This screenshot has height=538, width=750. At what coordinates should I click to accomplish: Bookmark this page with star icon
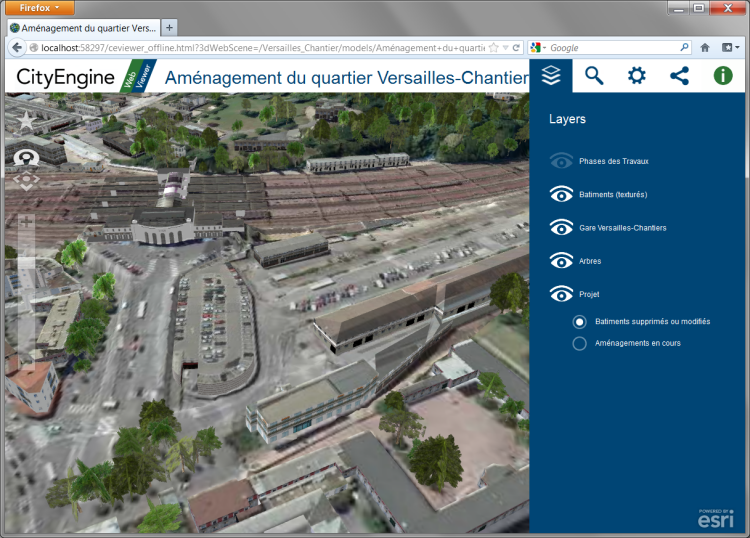click(x=494, y=47)
